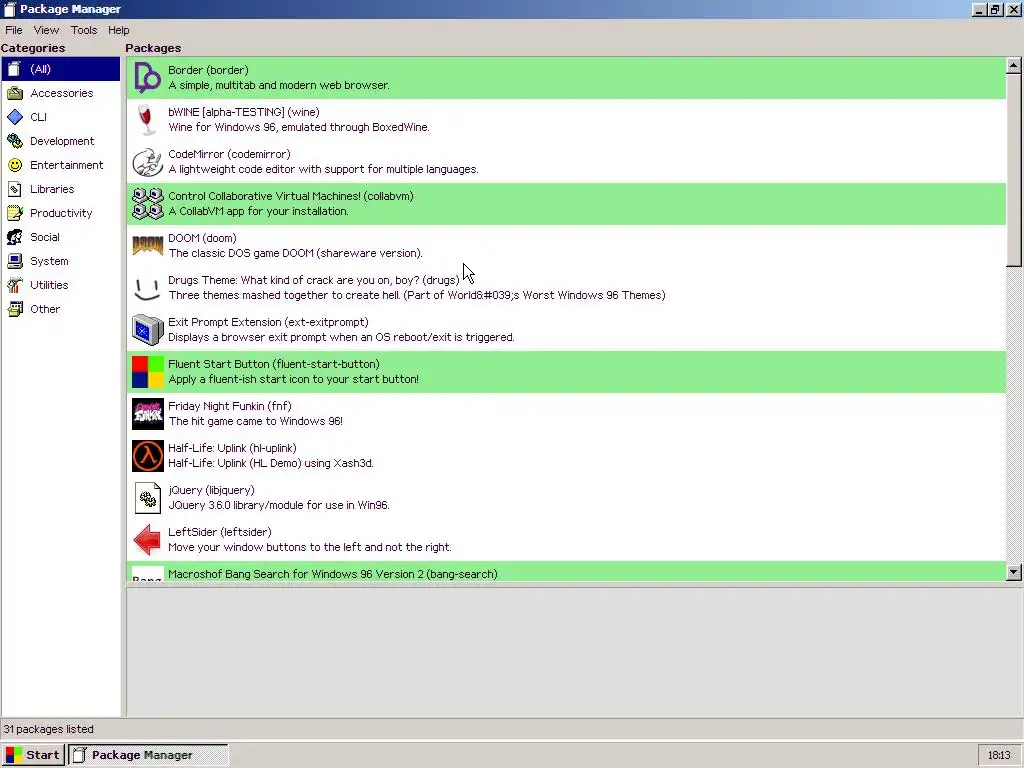Click the Entertainment smiley face icon
Screen dimensions: 1024x768
(15, 165)
